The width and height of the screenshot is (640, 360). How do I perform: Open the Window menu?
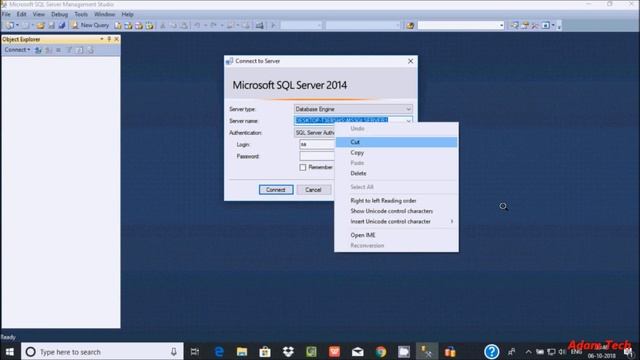click(104, 14)
